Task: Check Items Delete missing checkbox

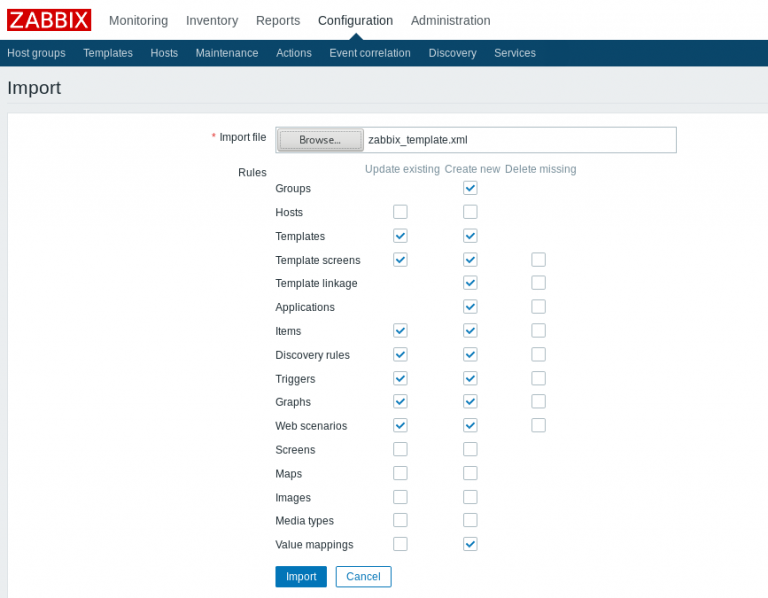Action: [x=538, y=331]
